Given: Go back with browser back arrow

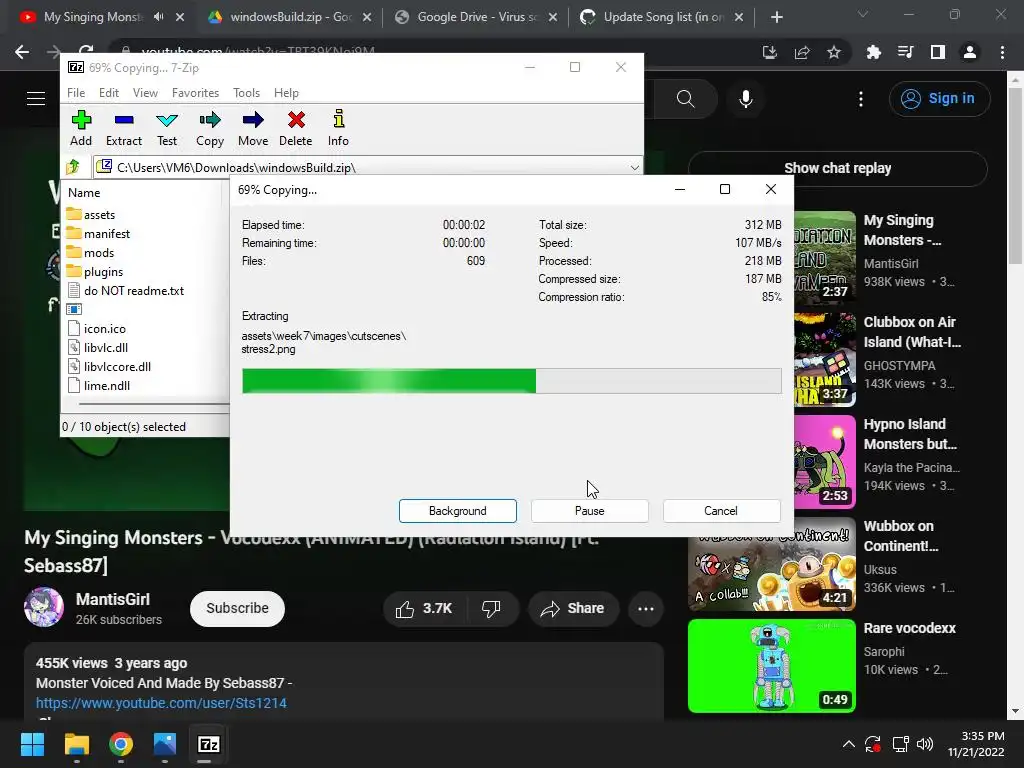Looking at the screenshot, I should 22,52.
